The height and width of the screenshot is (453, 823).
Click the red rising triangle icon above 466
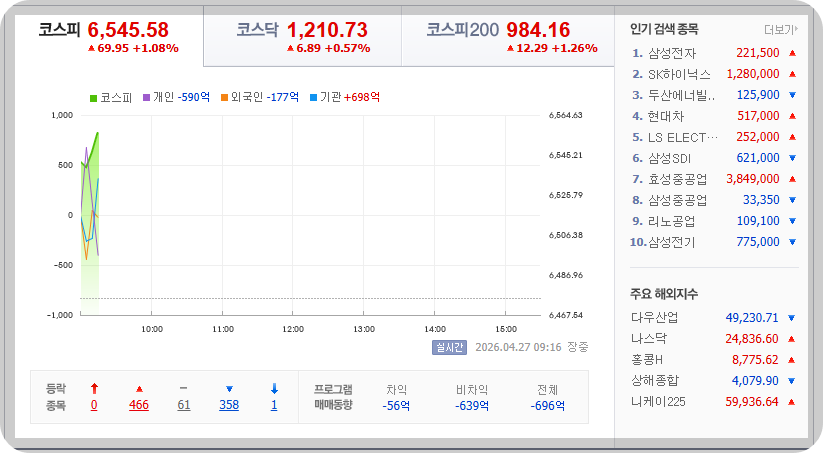click(139, 389)
